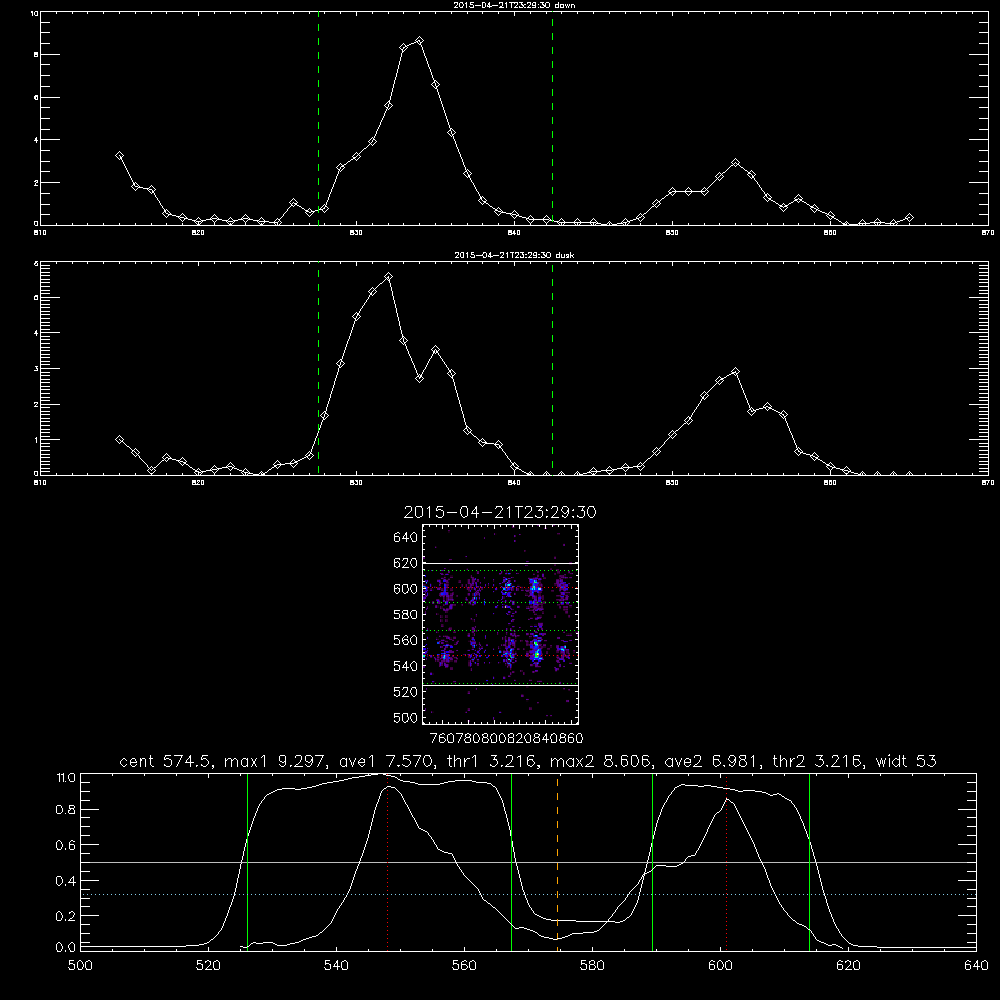Viewport: 1000px width, 1000px height.
Task: Select the 'thr2 3.216' value
Action: (818, 761)
